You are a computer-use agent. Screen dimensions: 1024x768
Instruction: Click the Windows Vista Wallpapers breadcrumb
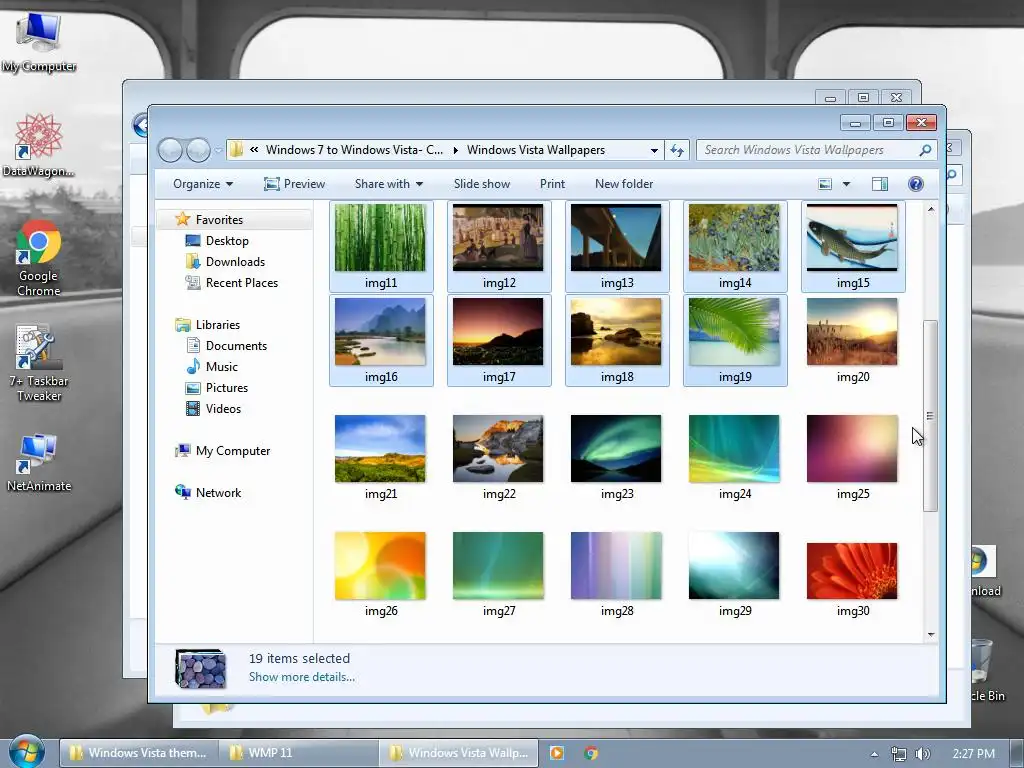[536, 150]
